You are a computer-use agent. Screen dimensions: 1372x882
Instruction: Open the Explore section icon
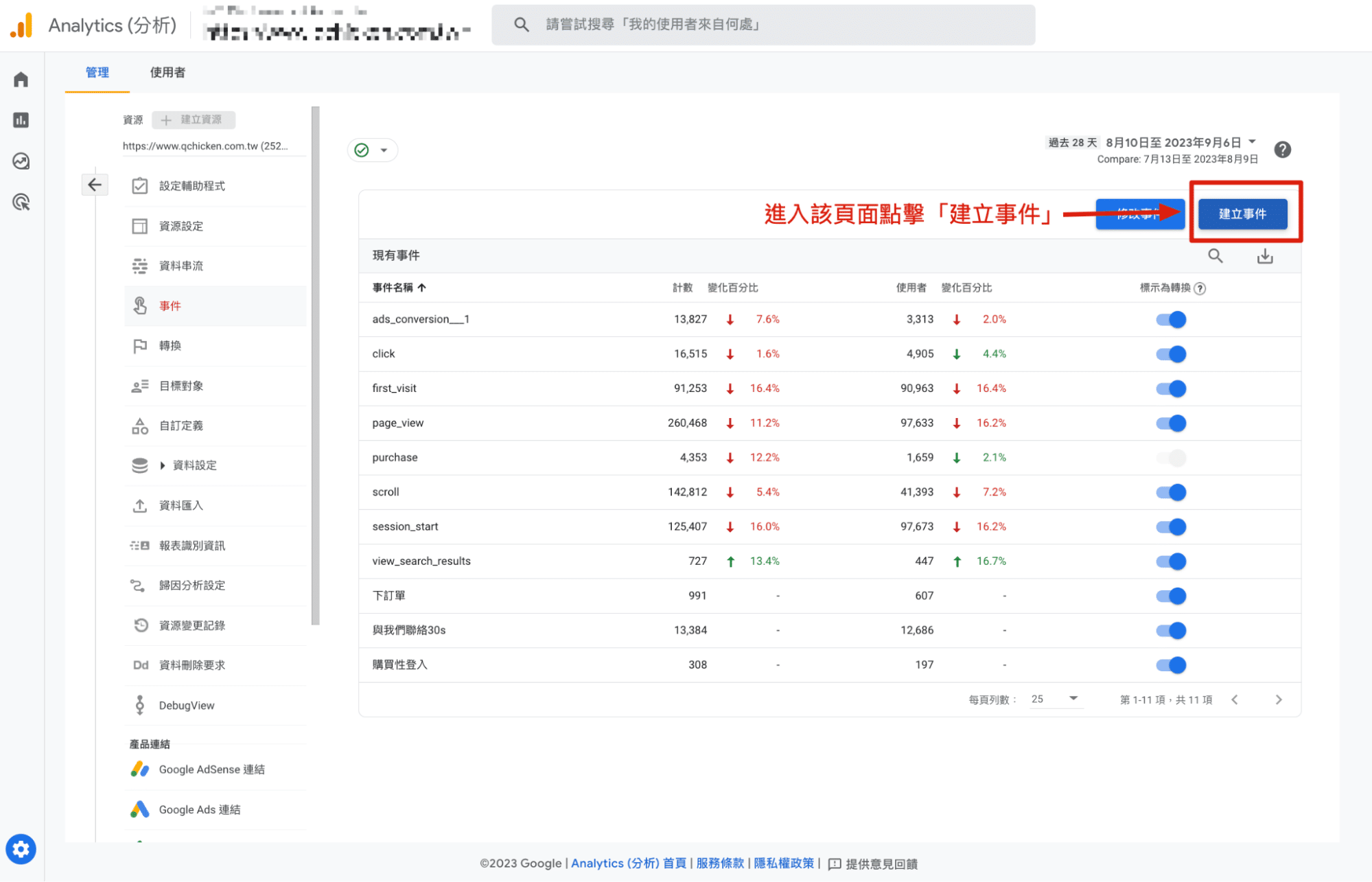pyautogui.click(x=21, y=161)
